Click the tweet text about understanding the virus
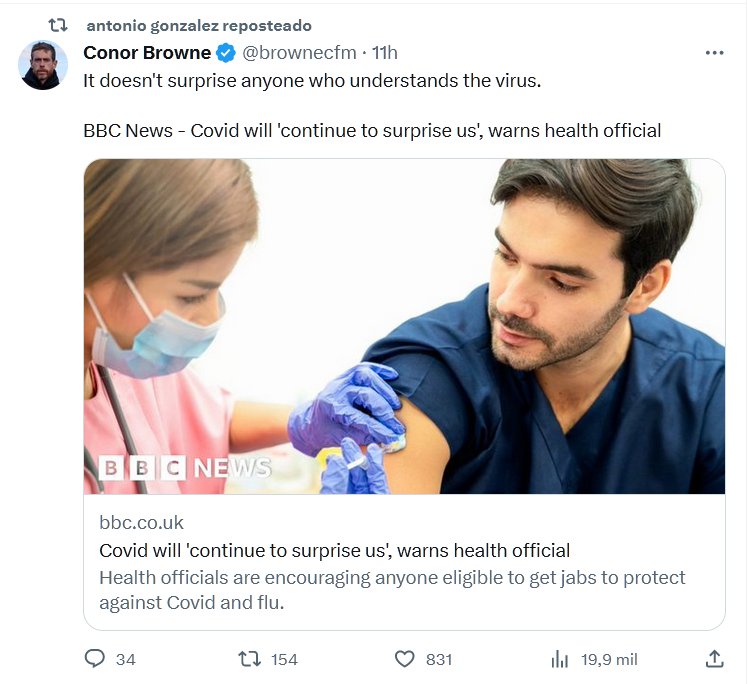The height and width of the screenshot is (684, 748). (312, 81)
